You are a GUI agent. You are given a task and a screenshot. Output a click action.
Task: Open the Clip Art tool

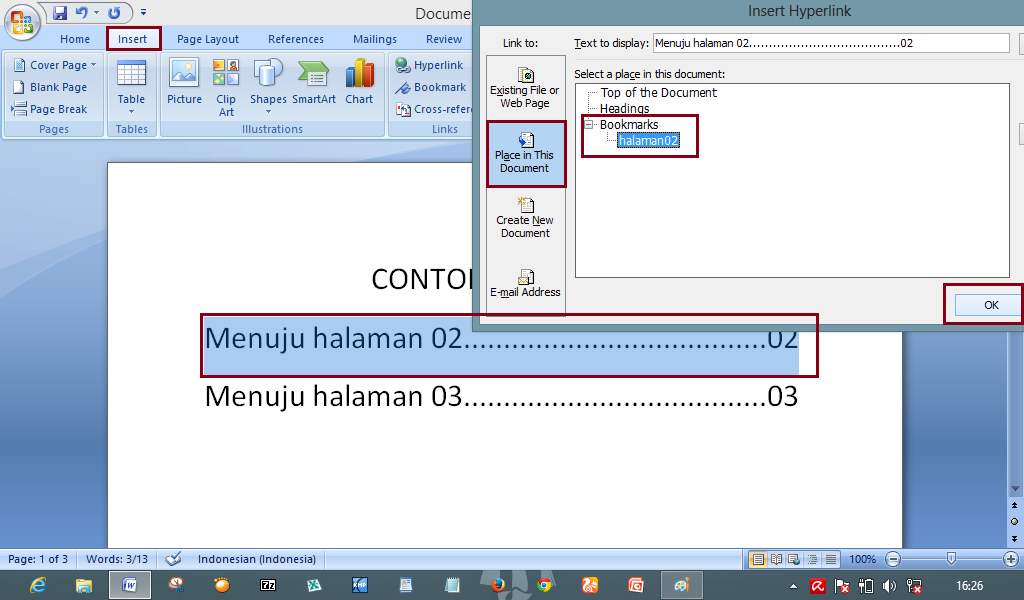[226, 85]
